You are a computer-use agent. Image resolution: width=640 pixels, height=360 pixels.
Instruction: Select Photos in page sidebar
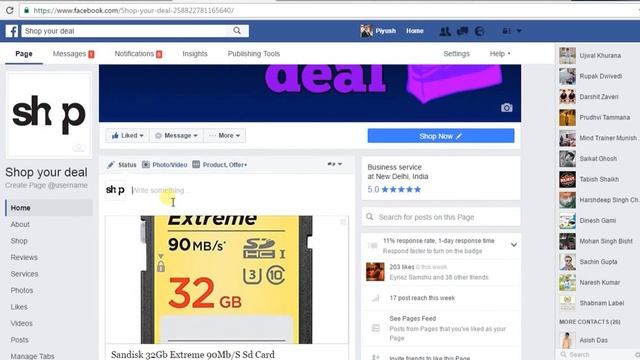coord(22,291)
